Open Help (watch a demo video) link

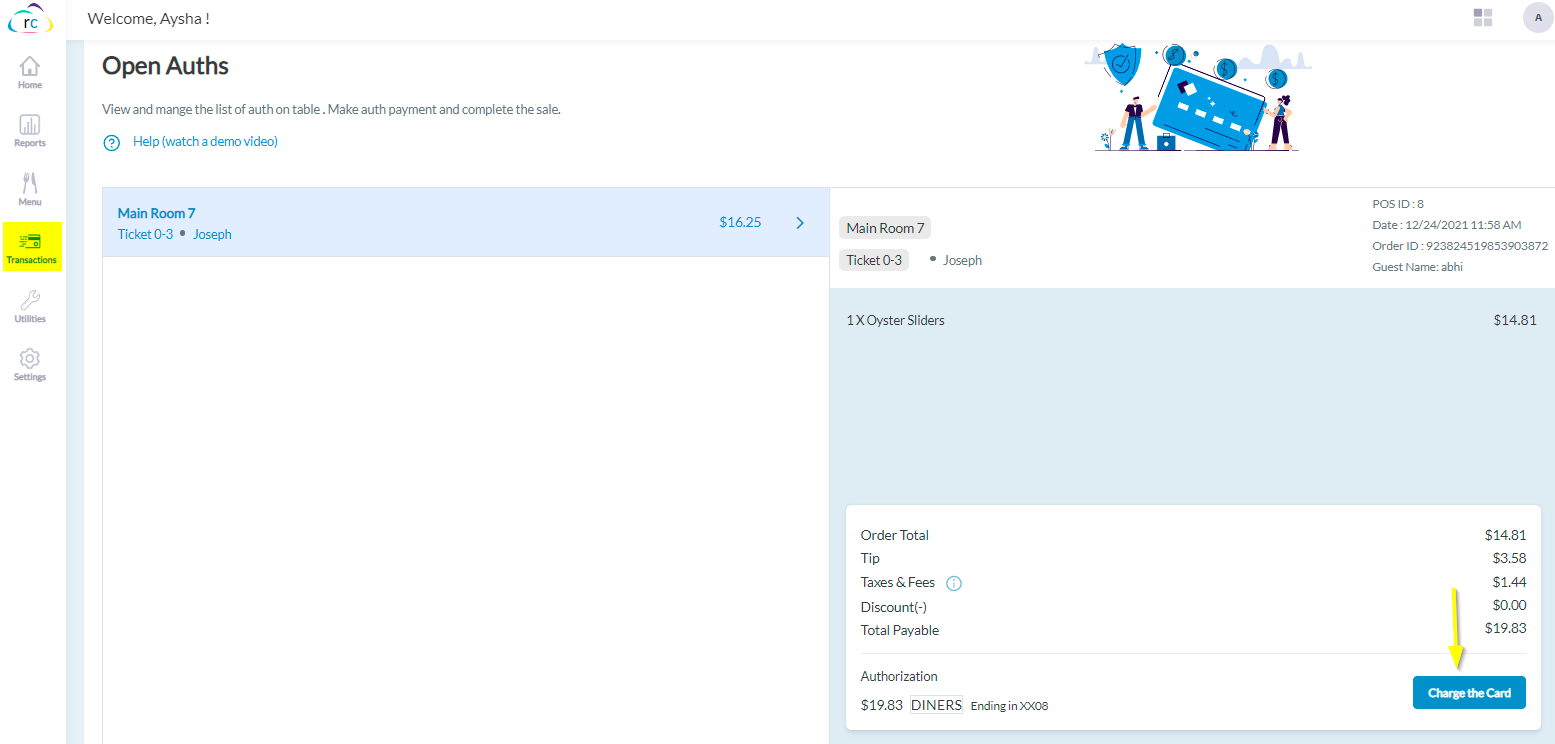click(x=205, y=142)
